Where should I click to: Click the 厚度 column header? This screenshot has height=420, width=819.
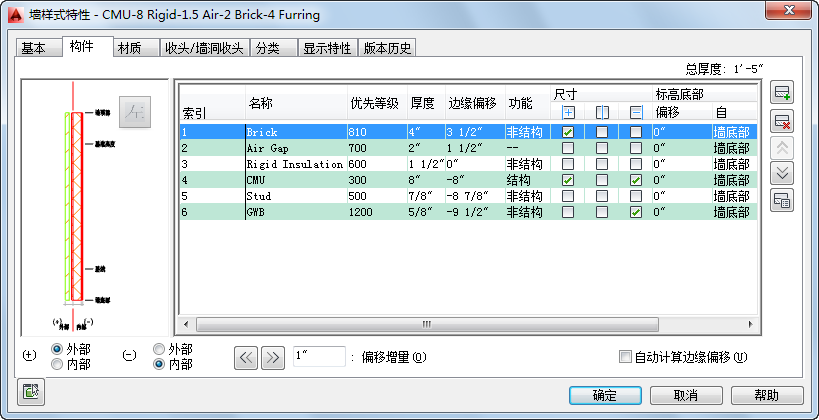click(426, 104)
